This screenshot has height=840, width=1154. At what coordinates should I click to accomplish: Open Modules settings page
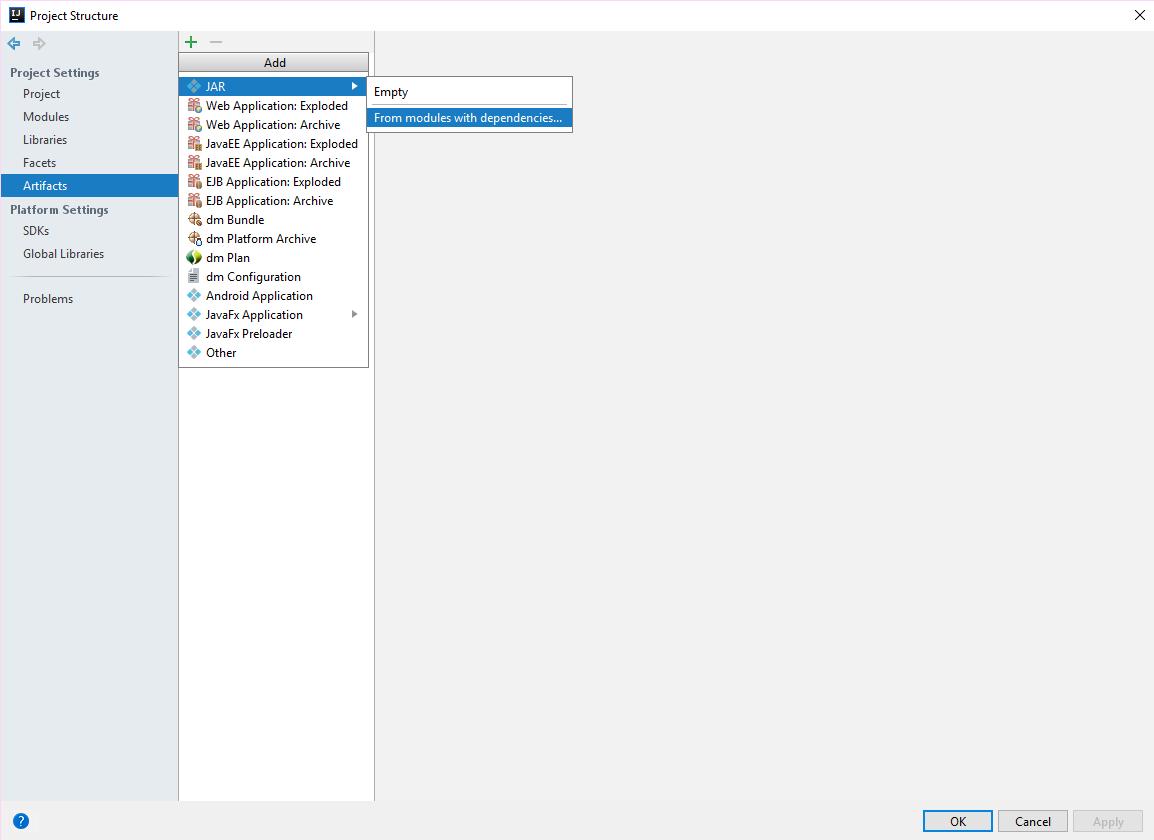click(89, 116)
